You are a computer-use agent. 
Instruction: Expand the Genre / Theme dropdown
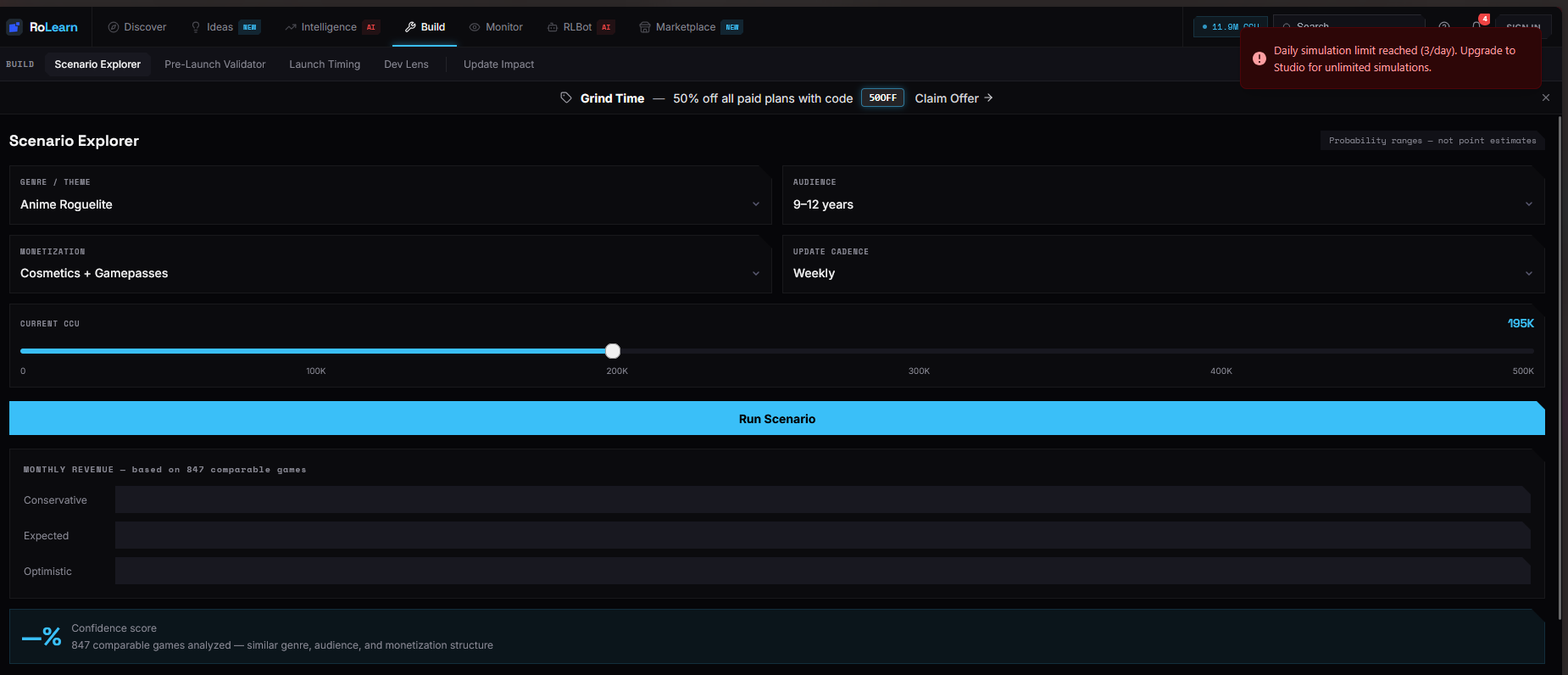click(391, 195)
